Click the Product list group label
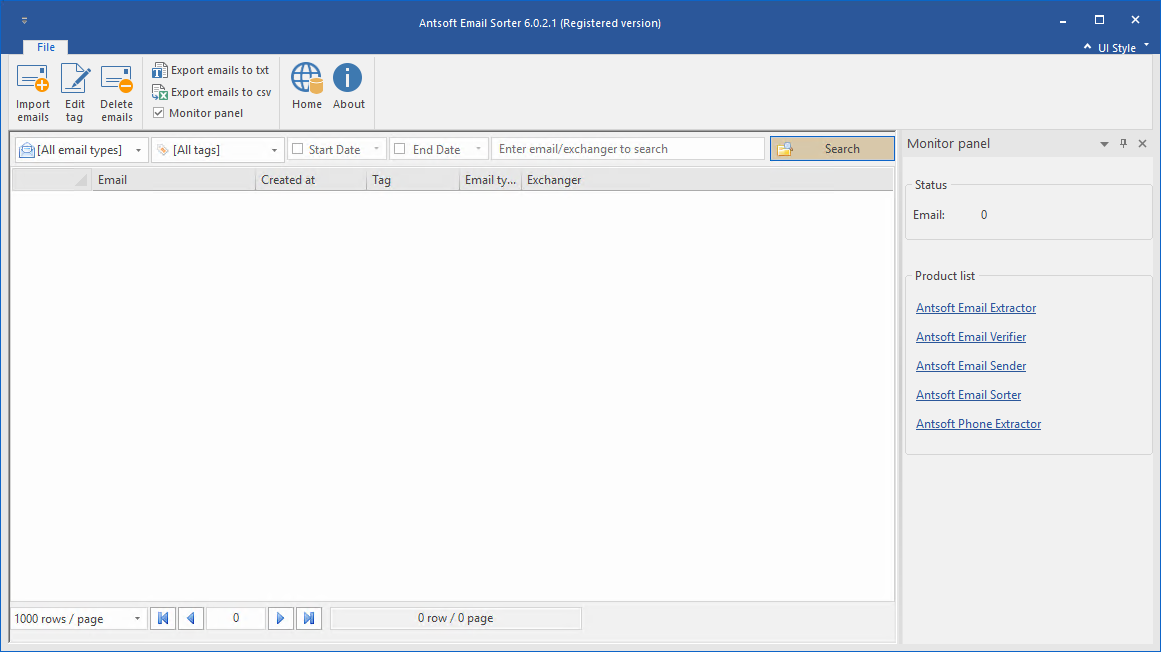 pyautogui.click(x=945, y=275)
